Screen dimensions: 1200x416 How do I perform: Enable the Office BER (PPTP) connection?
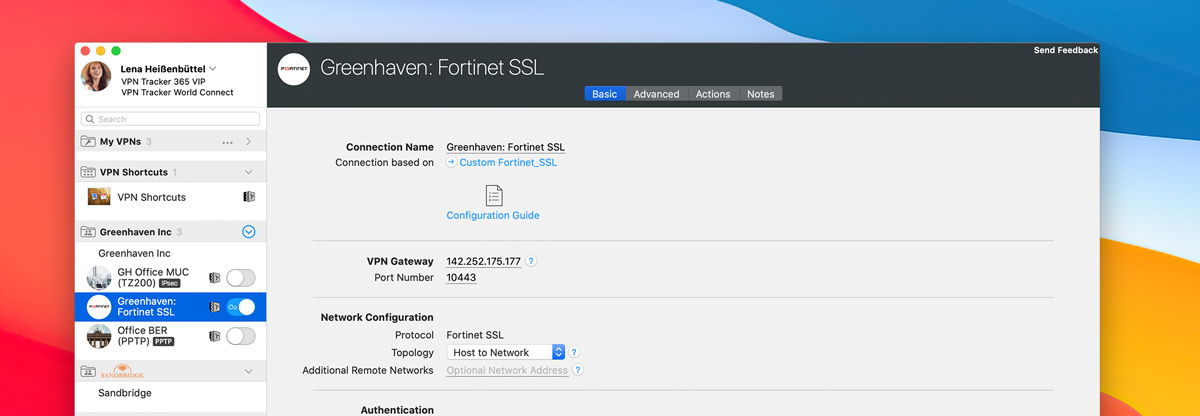point(240,336)
